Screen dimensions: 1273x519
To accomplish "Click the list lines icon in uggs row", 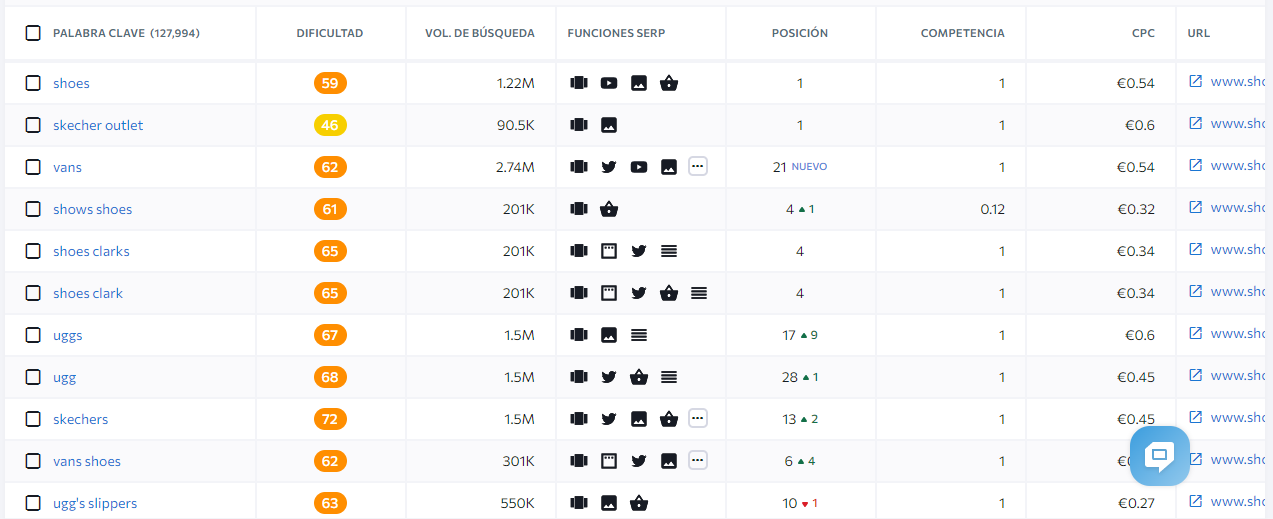I will [x=639, y=335].
